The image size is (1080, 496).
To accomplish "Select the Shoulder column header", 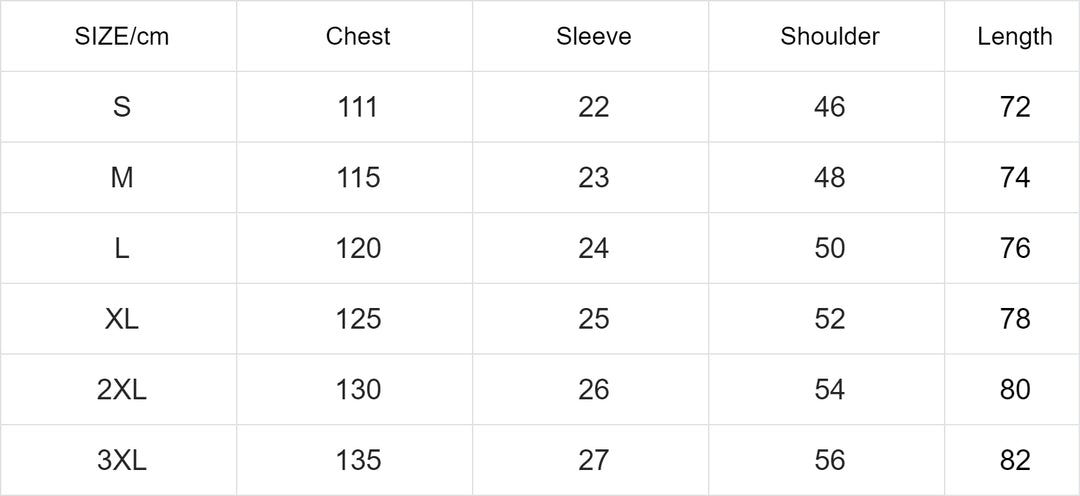I will (x=830, y=37).
